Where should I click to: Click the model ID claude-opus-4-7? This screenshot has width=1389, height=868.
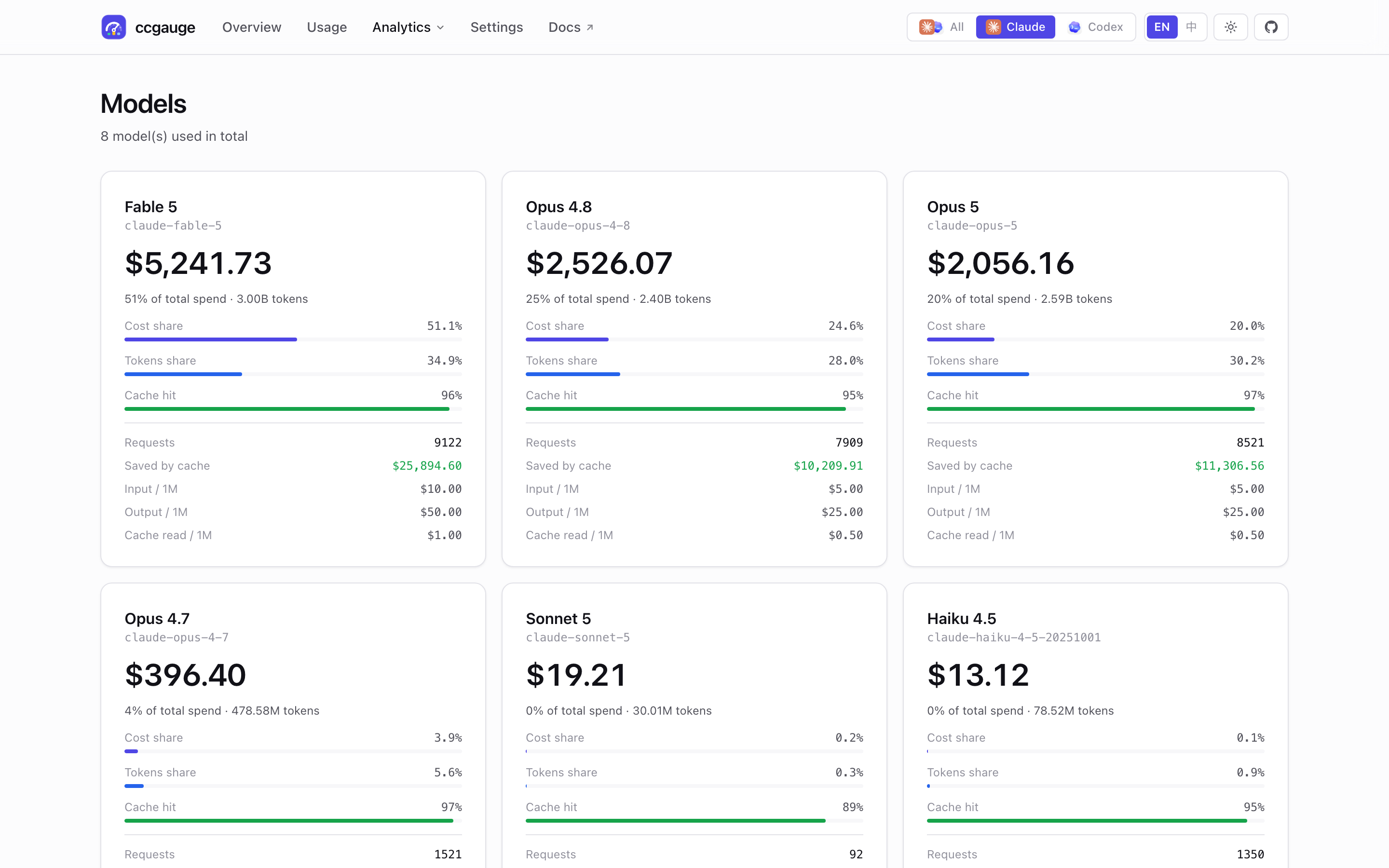[x=177, y=637]
